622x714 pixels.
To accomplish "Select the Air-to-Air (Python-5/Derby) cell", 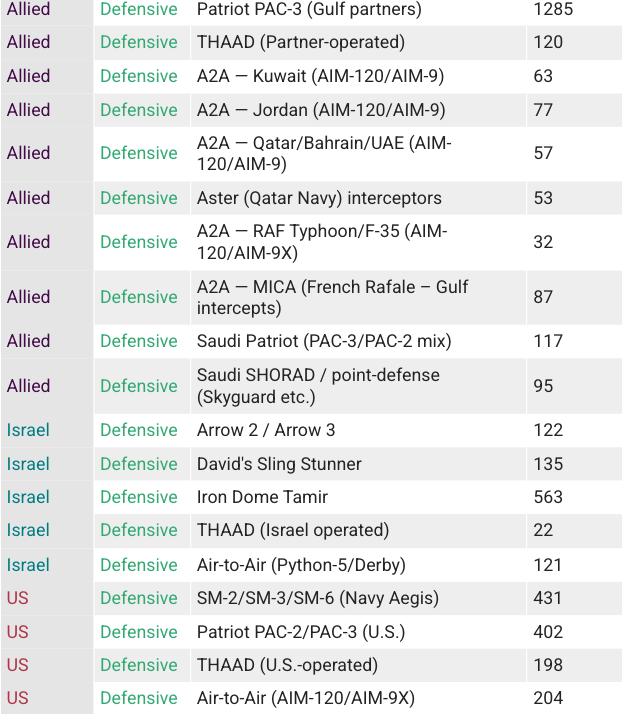I will coord(301,565).
